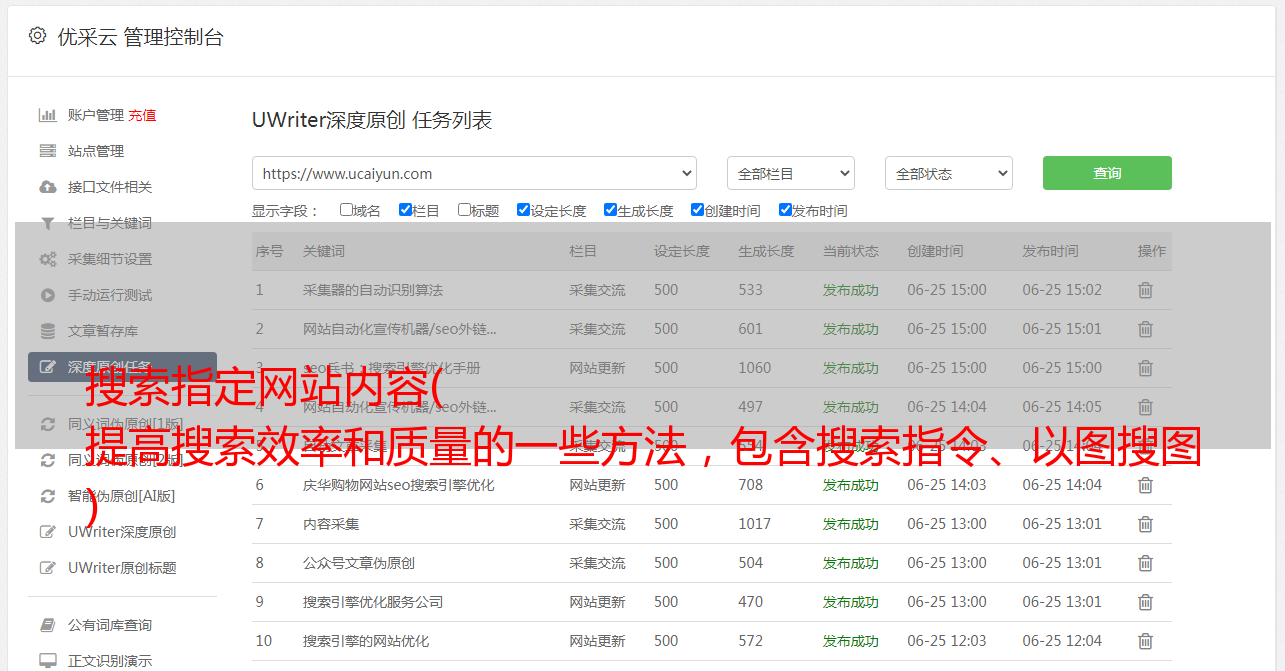Click trash icon for row 7 内容采集

pyautogui.click(x=1145, y=524)
